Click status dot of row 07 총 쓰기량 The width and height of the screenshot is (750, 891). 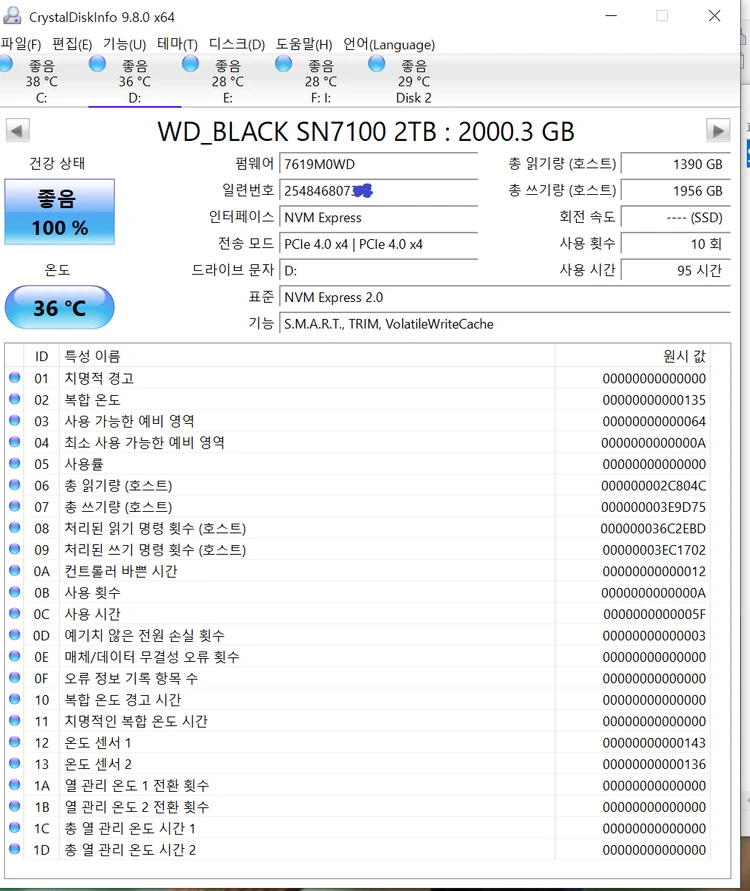pos(15,506)
